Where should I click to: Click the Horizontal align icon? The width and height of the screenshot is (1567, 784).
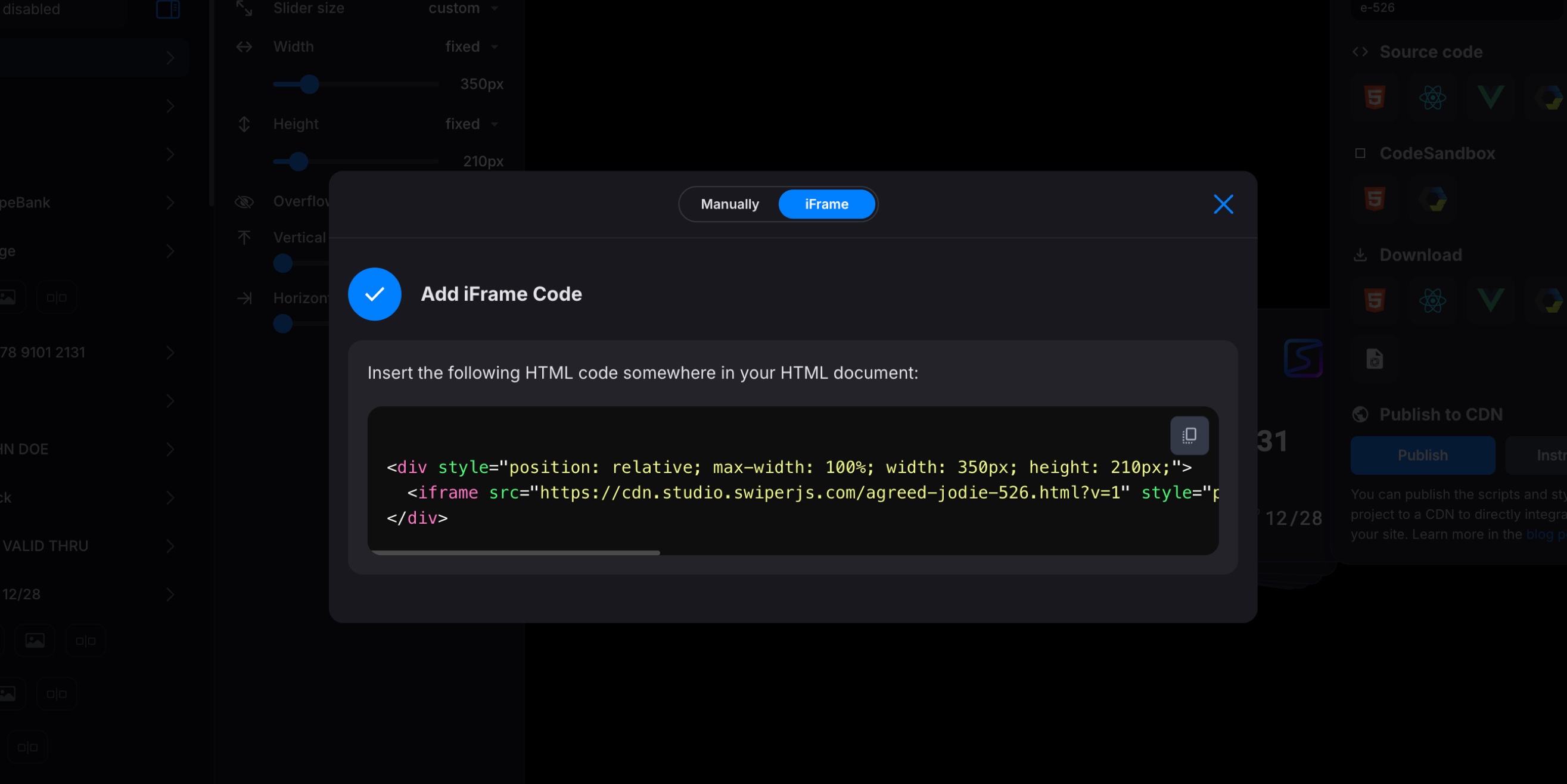(244, 298)
